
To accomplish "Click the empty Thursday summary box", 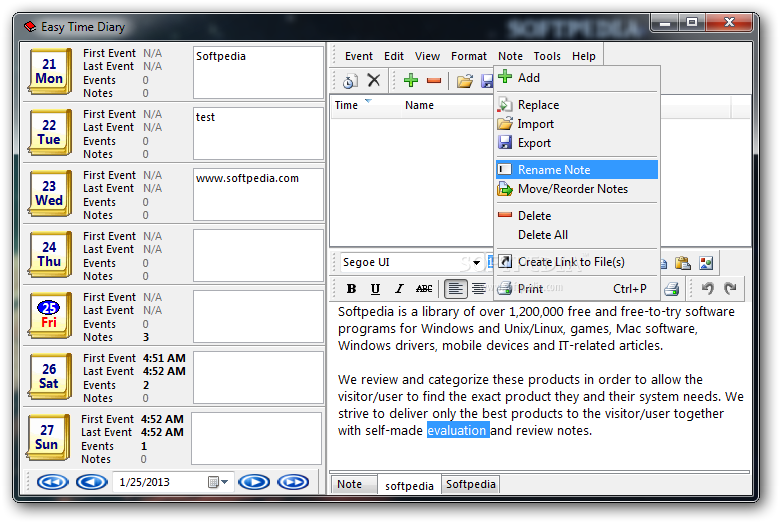I will [x=258, y=255].
